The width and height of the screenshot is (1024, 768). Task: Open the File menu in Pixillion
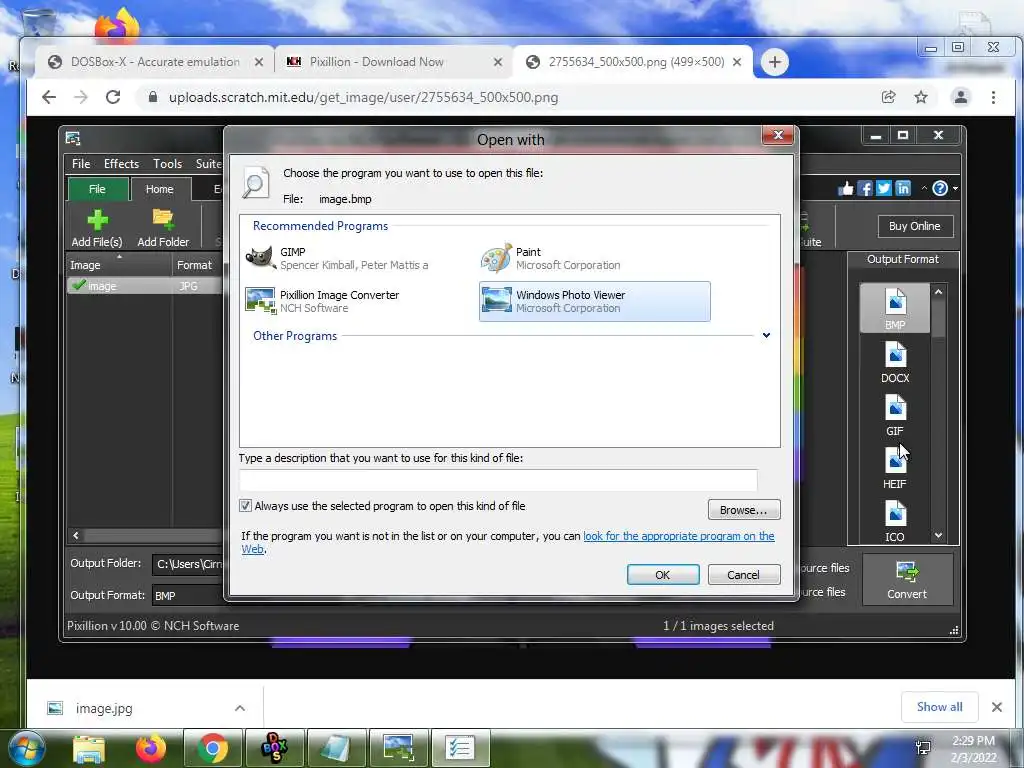81,164
